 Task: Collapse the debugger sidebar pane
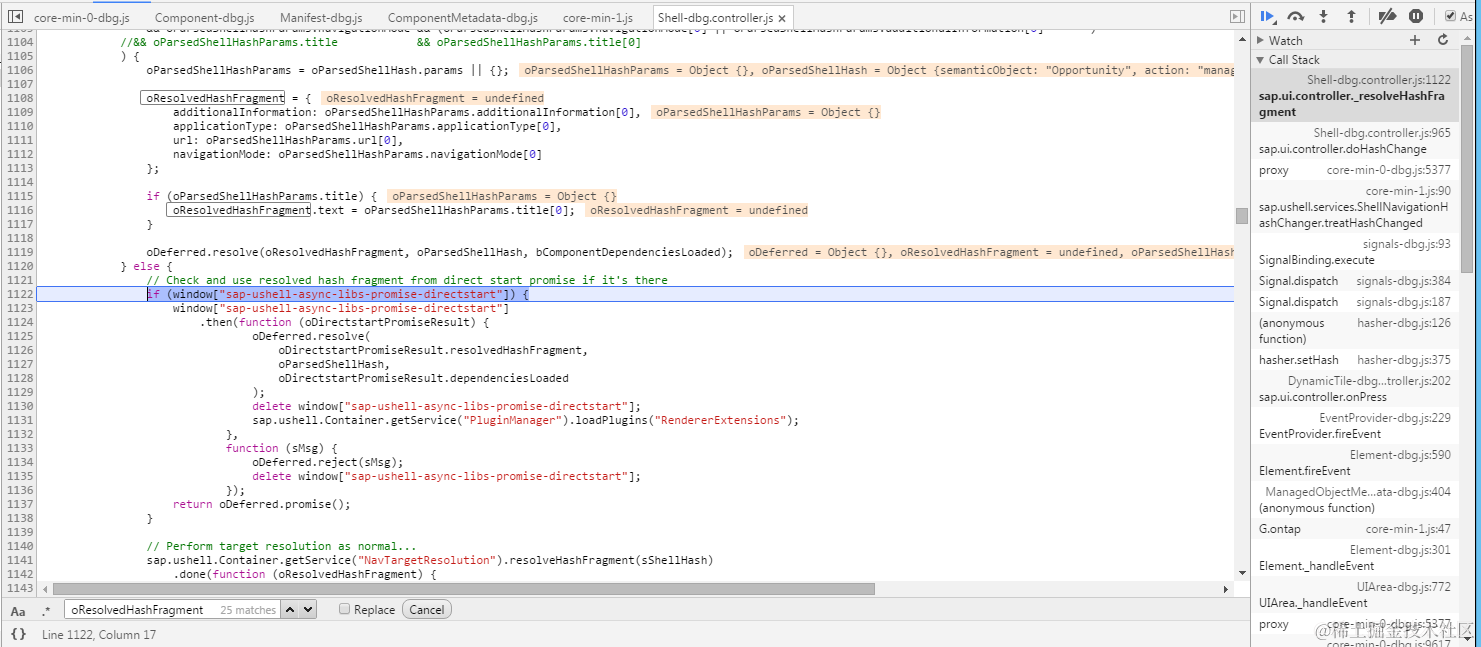pyautogui.click(x=1238, y=17)
